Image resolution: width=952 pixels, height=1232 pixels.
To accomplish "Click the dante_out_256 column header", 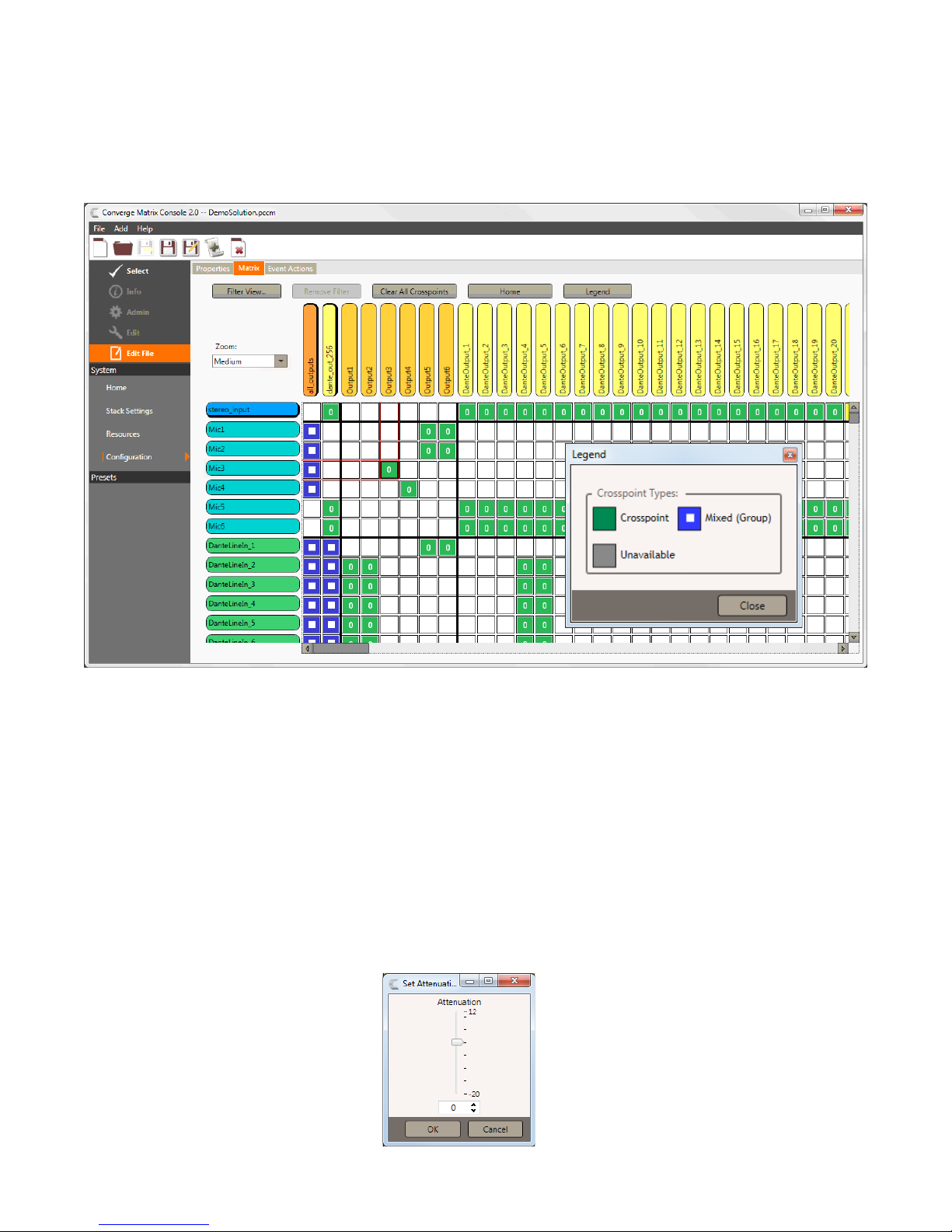I will (330, 350).
